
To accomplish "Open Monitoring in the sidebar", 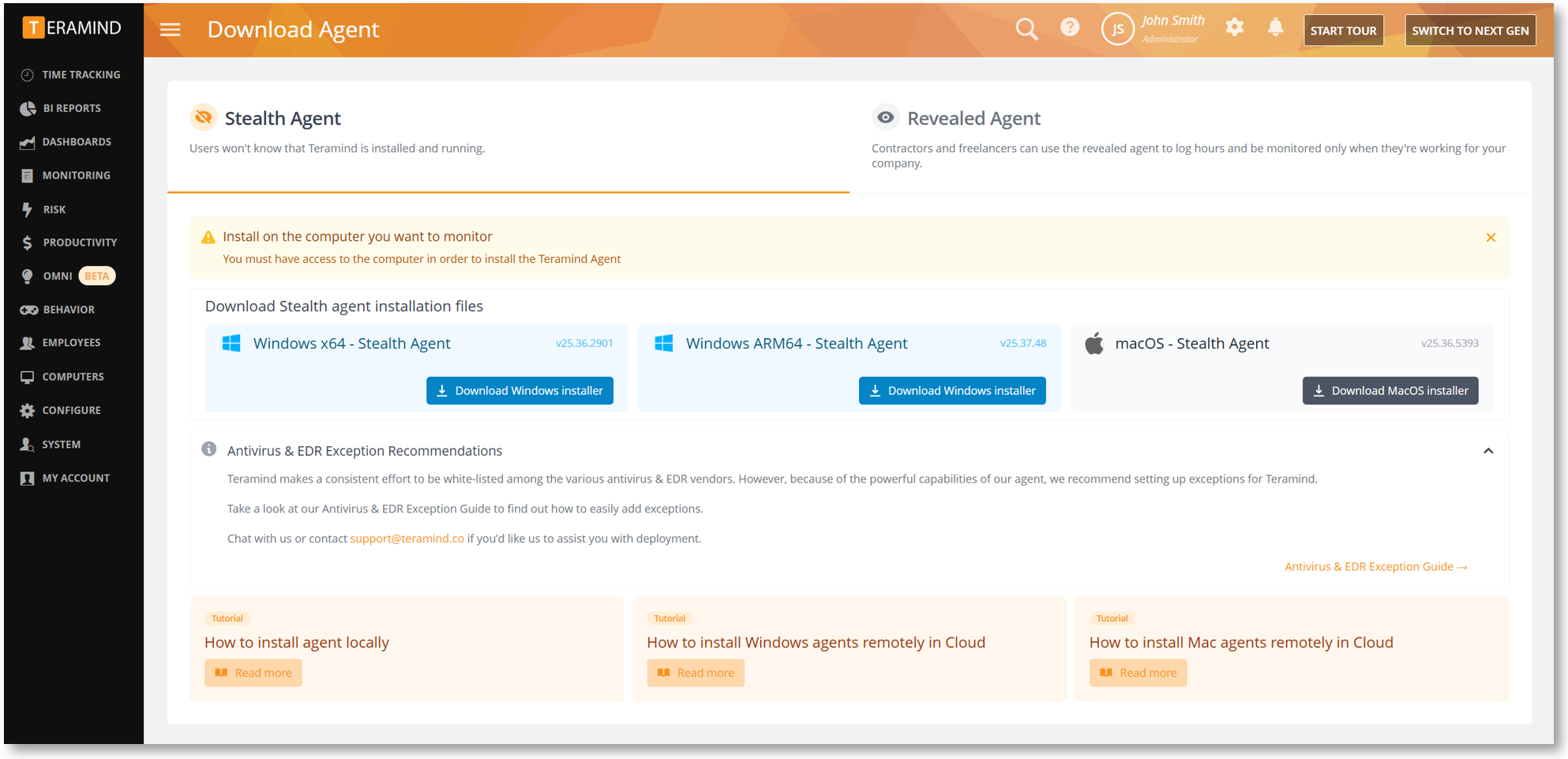I will click(76, 175).
